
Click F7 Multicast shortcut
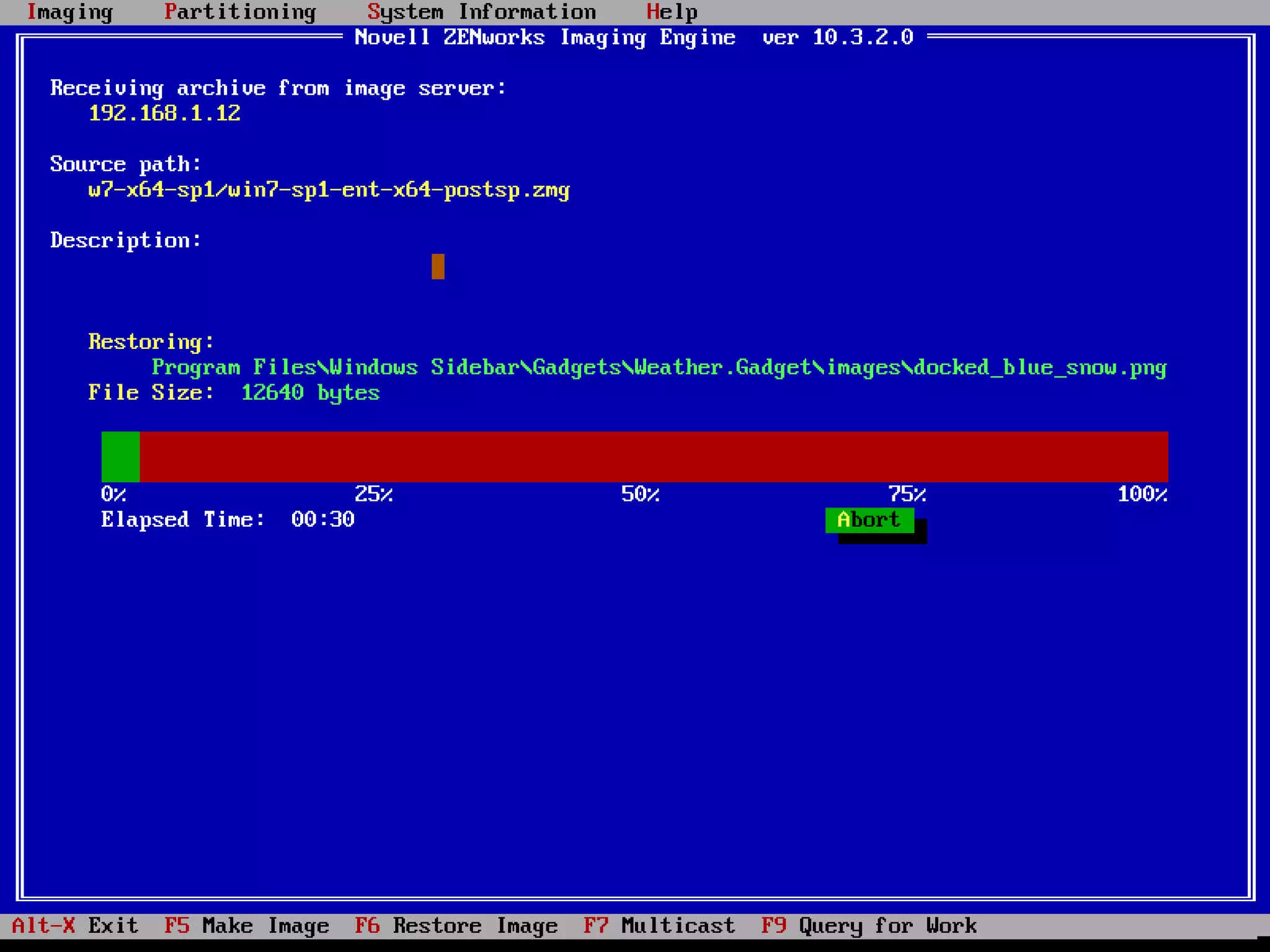pyautogui.click(x=659, y=926)
